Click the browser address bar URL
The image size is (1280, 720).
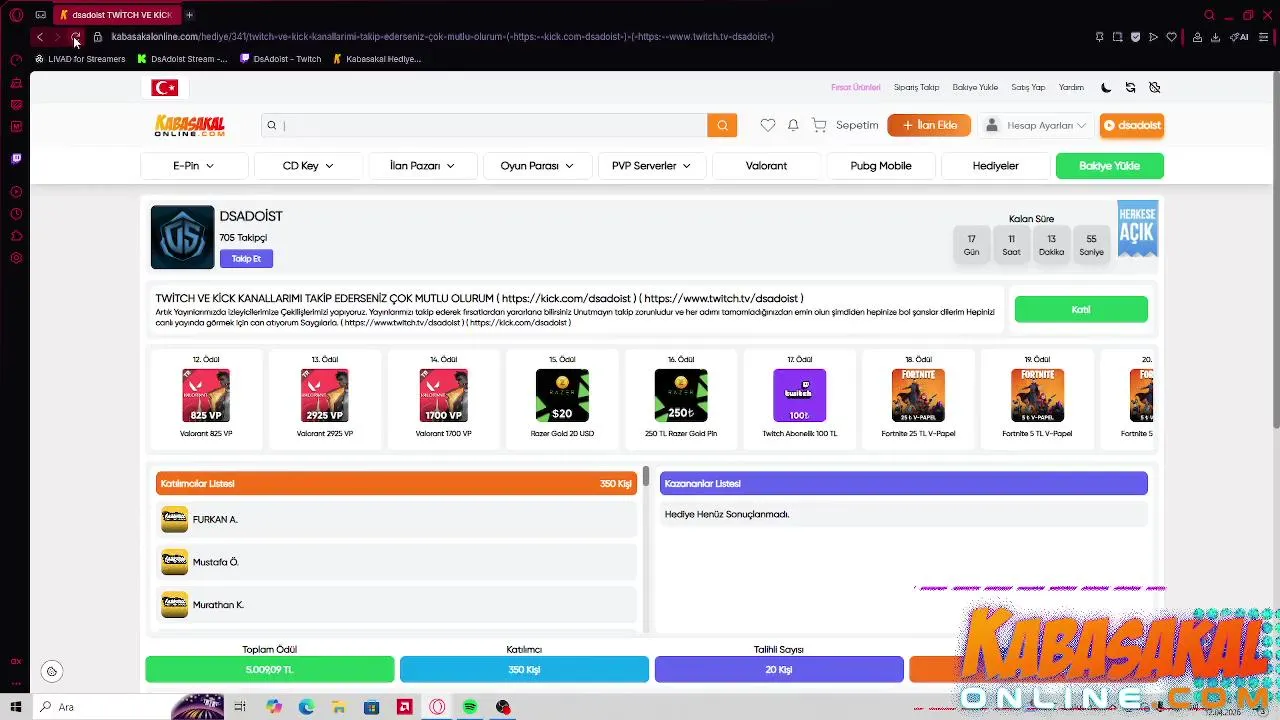pyautogui.click(x=442, y=37)
